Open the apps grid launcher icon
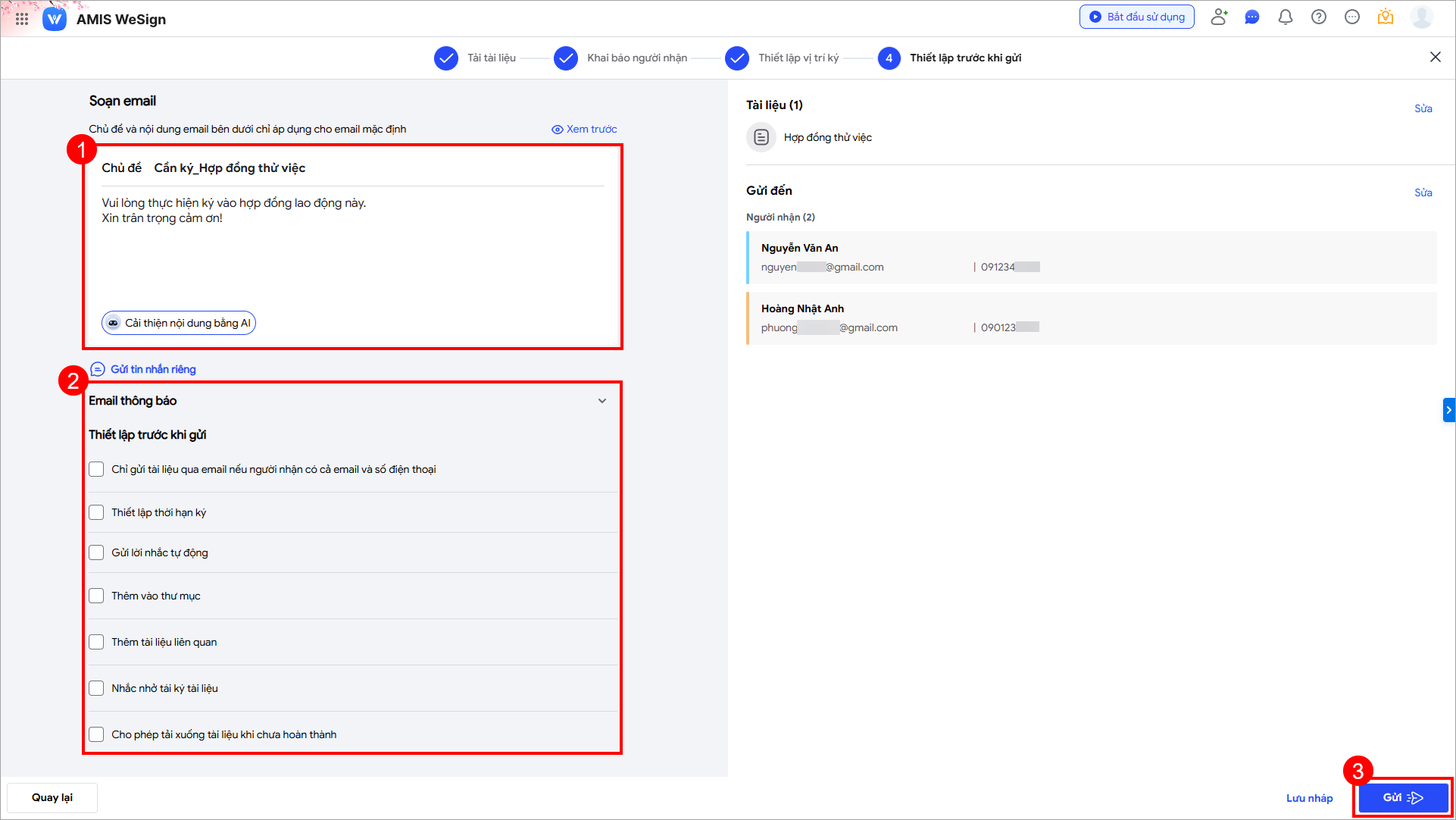This screenshot has height=820, width=1456. (x=22, y=19)
